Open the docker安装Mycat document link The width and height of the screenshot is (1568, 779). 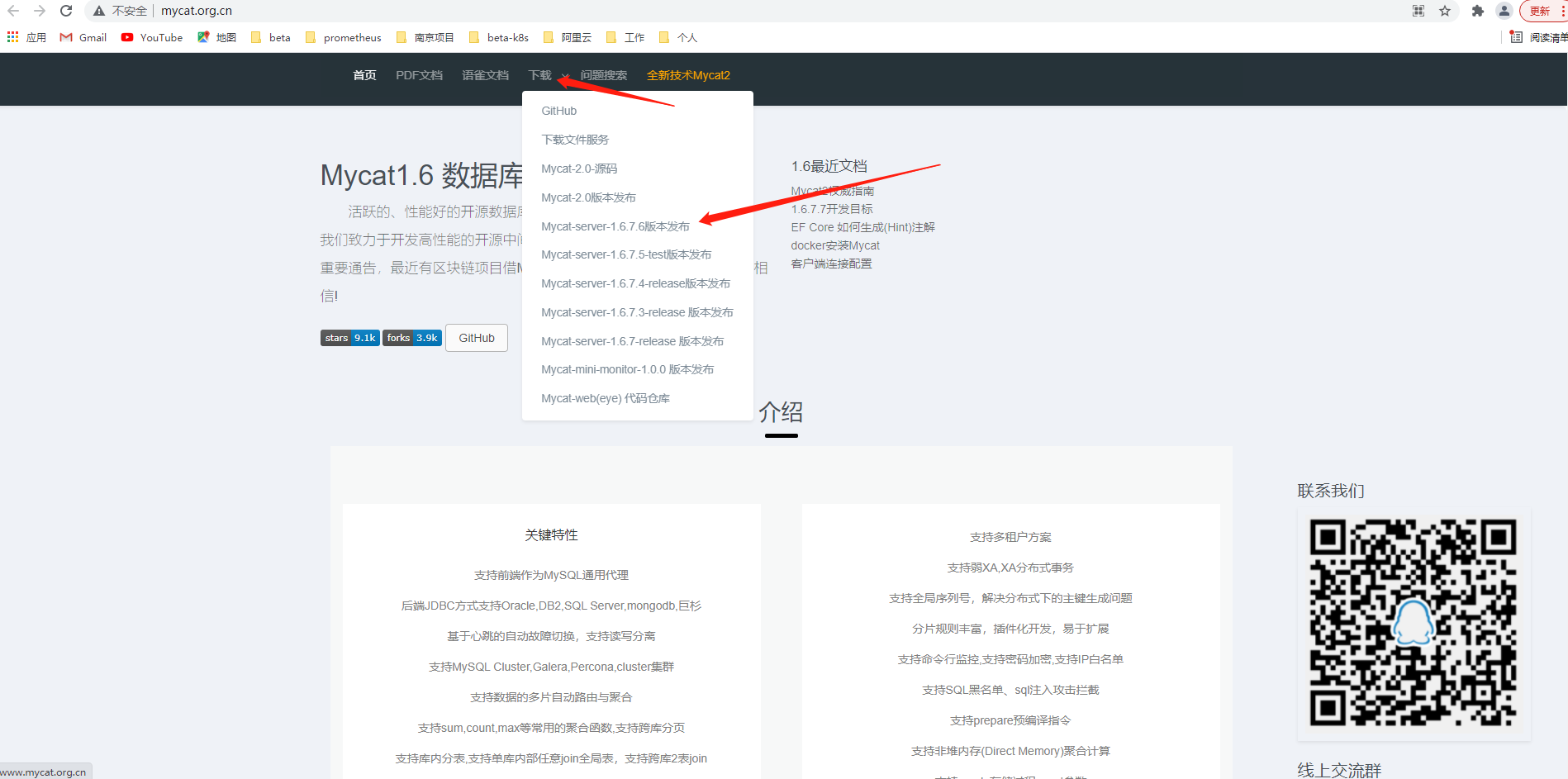835,245
